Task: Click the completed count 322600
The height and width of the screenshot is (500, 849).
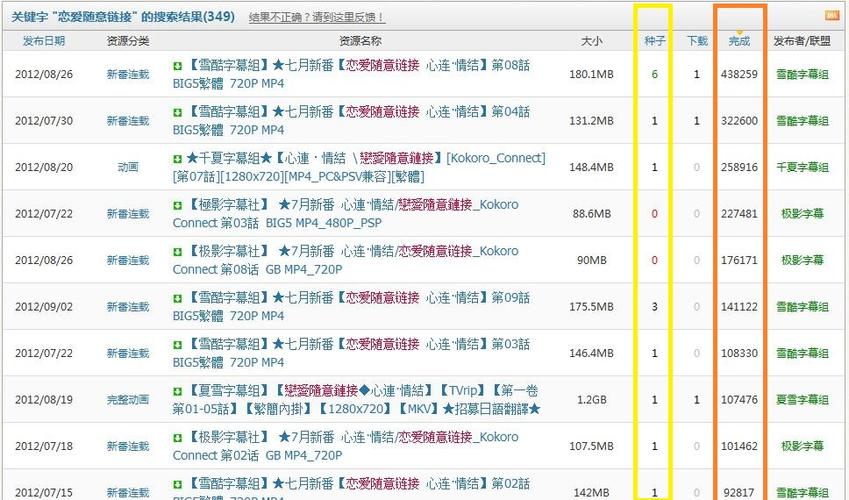Action: tap(739, 121)
